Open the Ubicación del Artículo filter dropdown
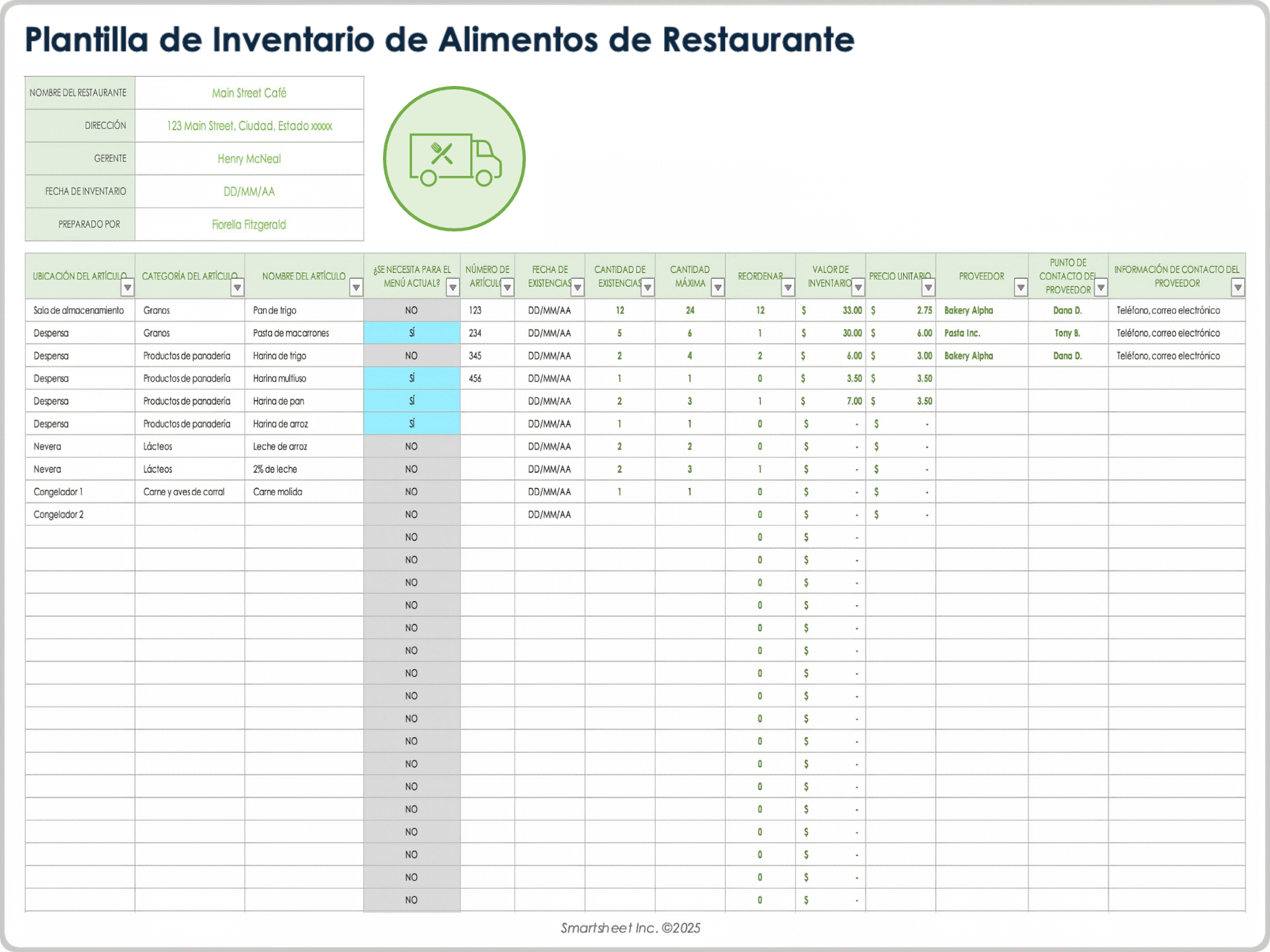The height and width of the screenshot is (952, 1270). click(128, 288)
